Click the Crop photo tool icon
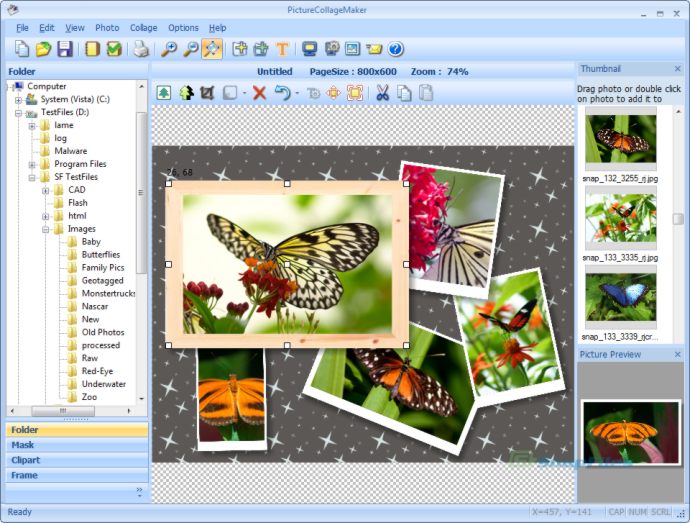The image size is (690, 523). coord(207,93)
